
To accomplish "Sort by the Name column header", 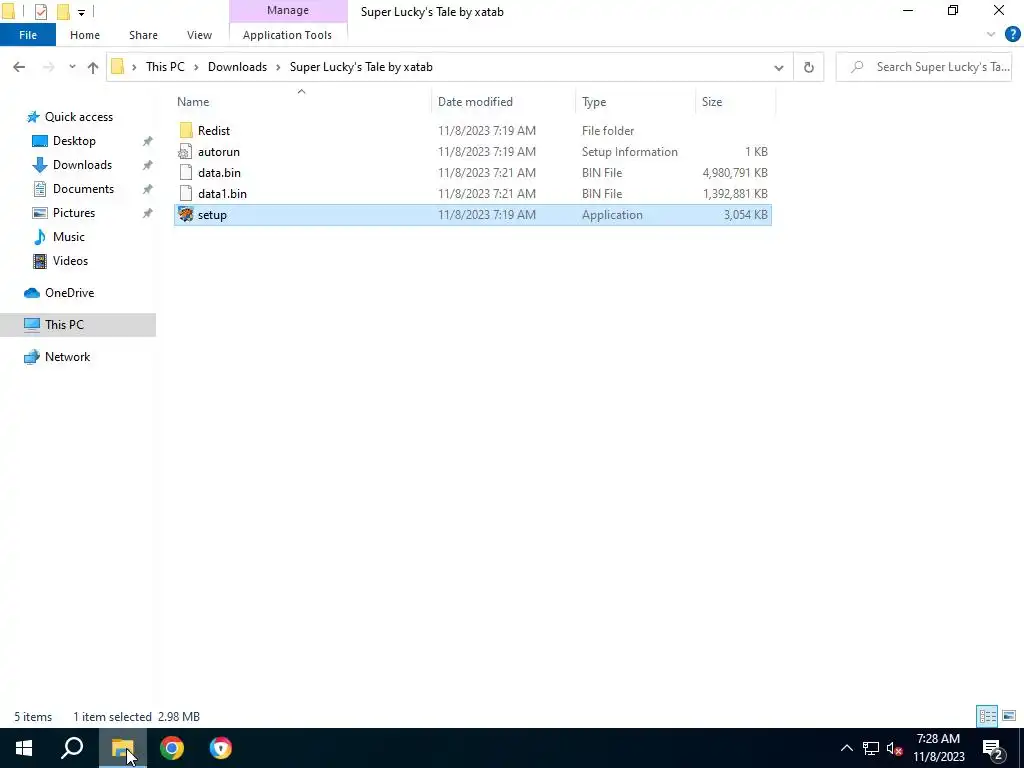I will [x=193, y=102].
